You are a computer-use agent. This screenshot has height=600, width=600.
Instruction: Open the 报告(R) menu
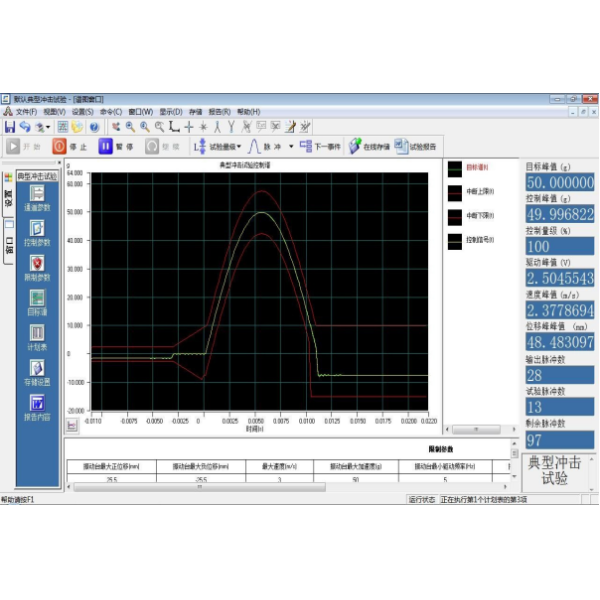tap(220, 112)
